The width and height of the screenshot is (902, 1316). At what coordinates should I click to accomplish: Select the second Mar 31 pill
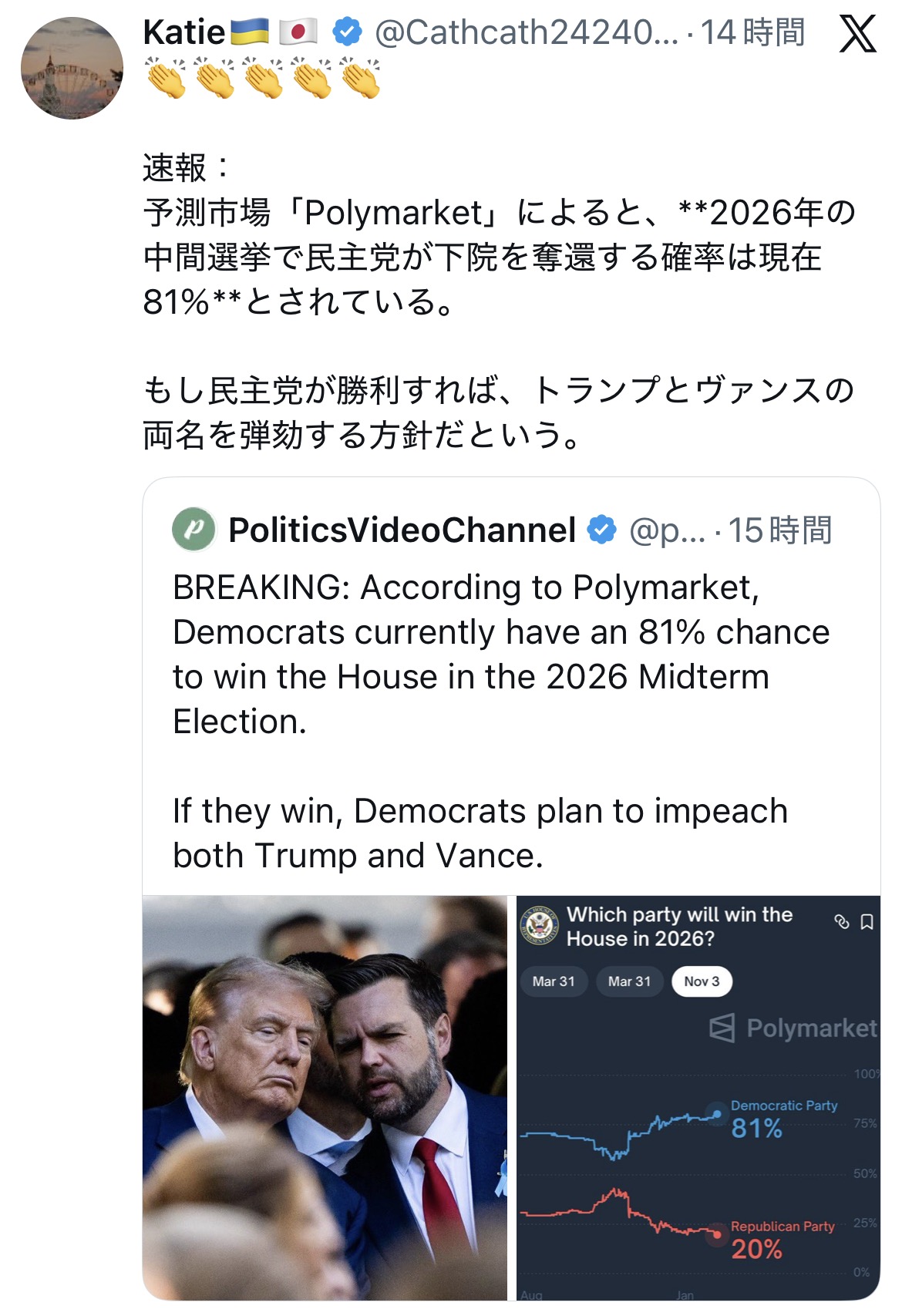(629, 981)
